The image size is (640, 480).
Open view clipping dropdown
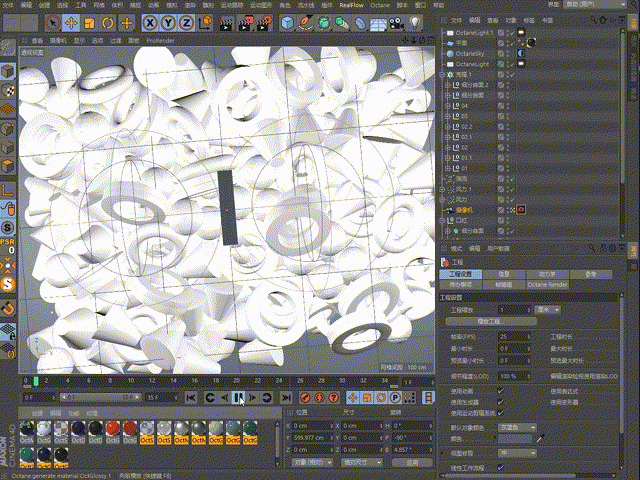pyautogui.click(x=518, y=453)
